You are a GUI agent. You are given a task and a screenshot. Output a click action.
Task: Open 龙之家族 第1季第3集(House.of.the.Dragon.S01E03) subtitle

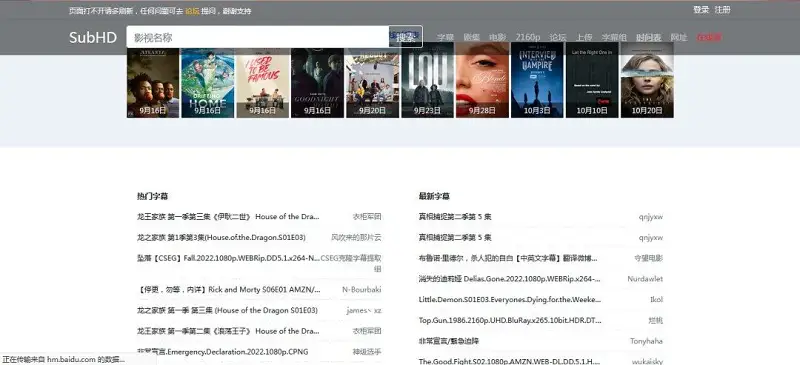tap(221, 237)
